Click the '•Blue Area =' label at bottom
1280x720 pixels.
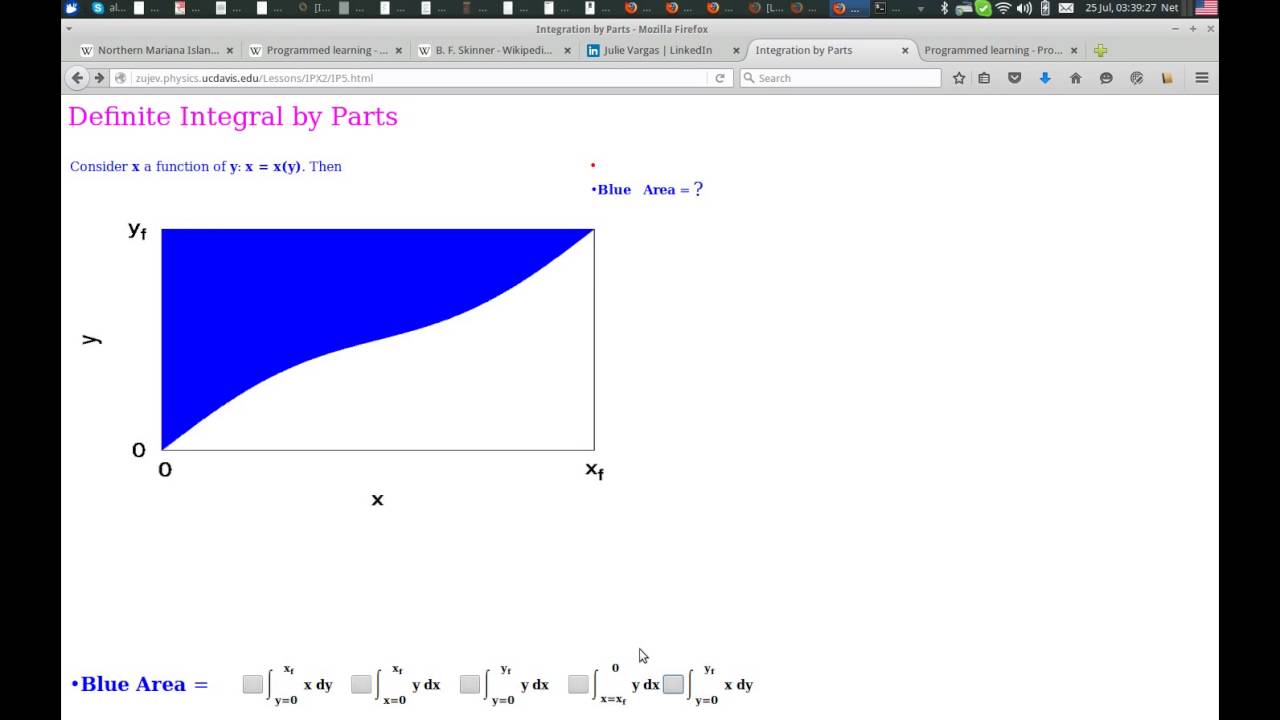pyautogui.click(x=140, y=684)
